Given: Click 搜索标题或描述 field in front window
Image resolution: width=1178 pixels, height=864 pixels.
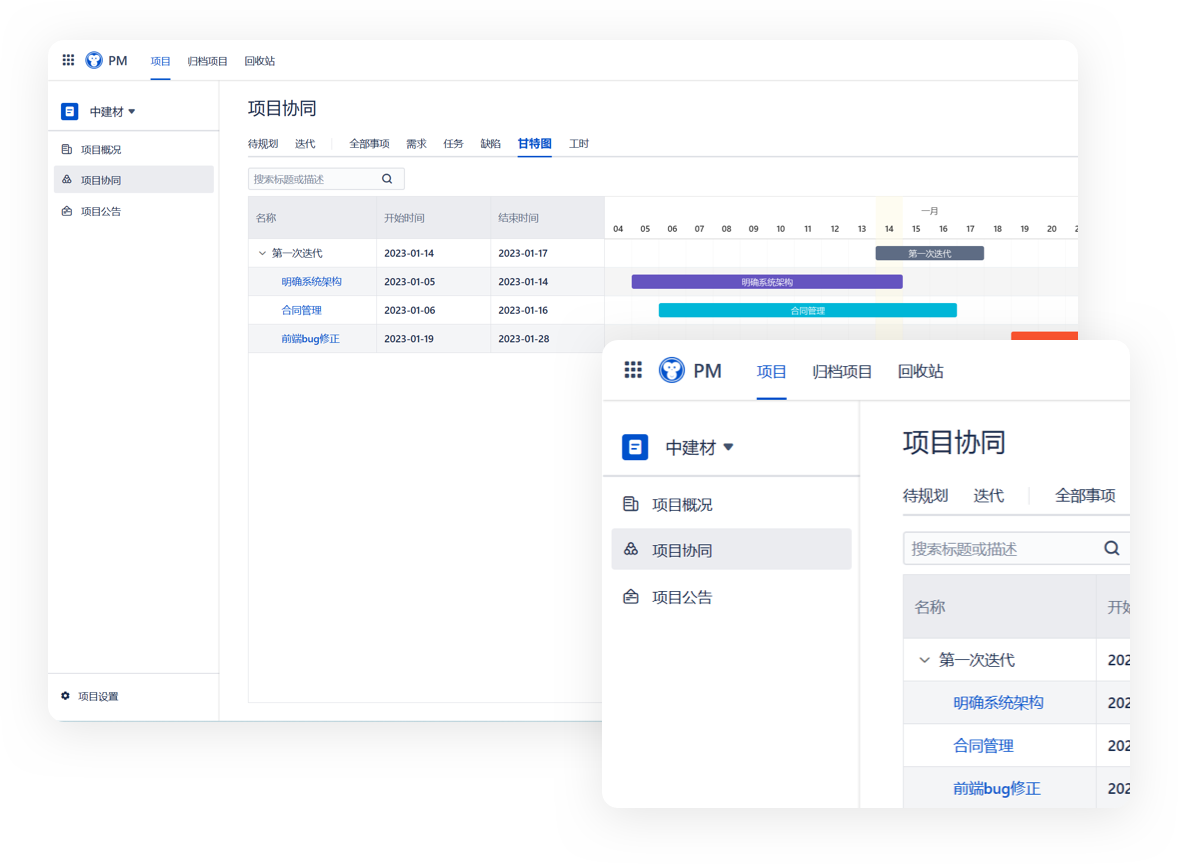Looking at the screenshot, I should pyautogui.click(x=1016, y=548).
